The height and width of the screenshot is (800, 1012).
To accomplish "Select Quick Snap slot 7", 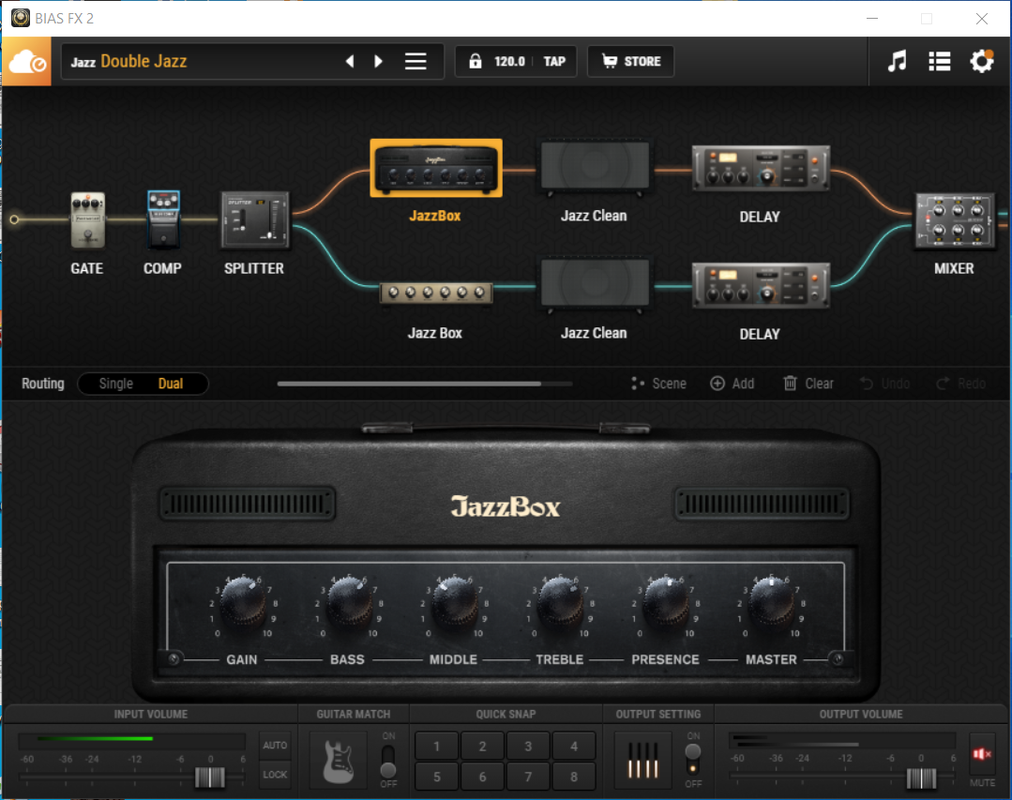I will coord(528,777).
